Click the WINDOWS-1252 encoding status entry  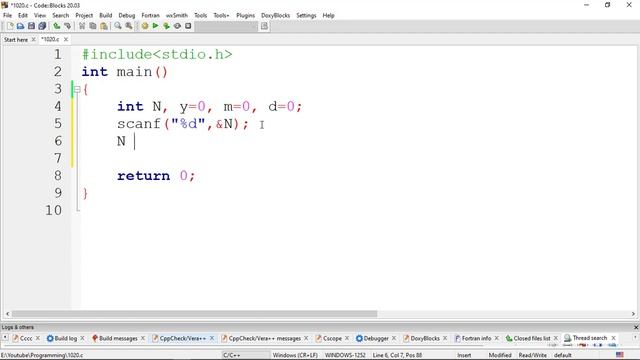(345, 356)
